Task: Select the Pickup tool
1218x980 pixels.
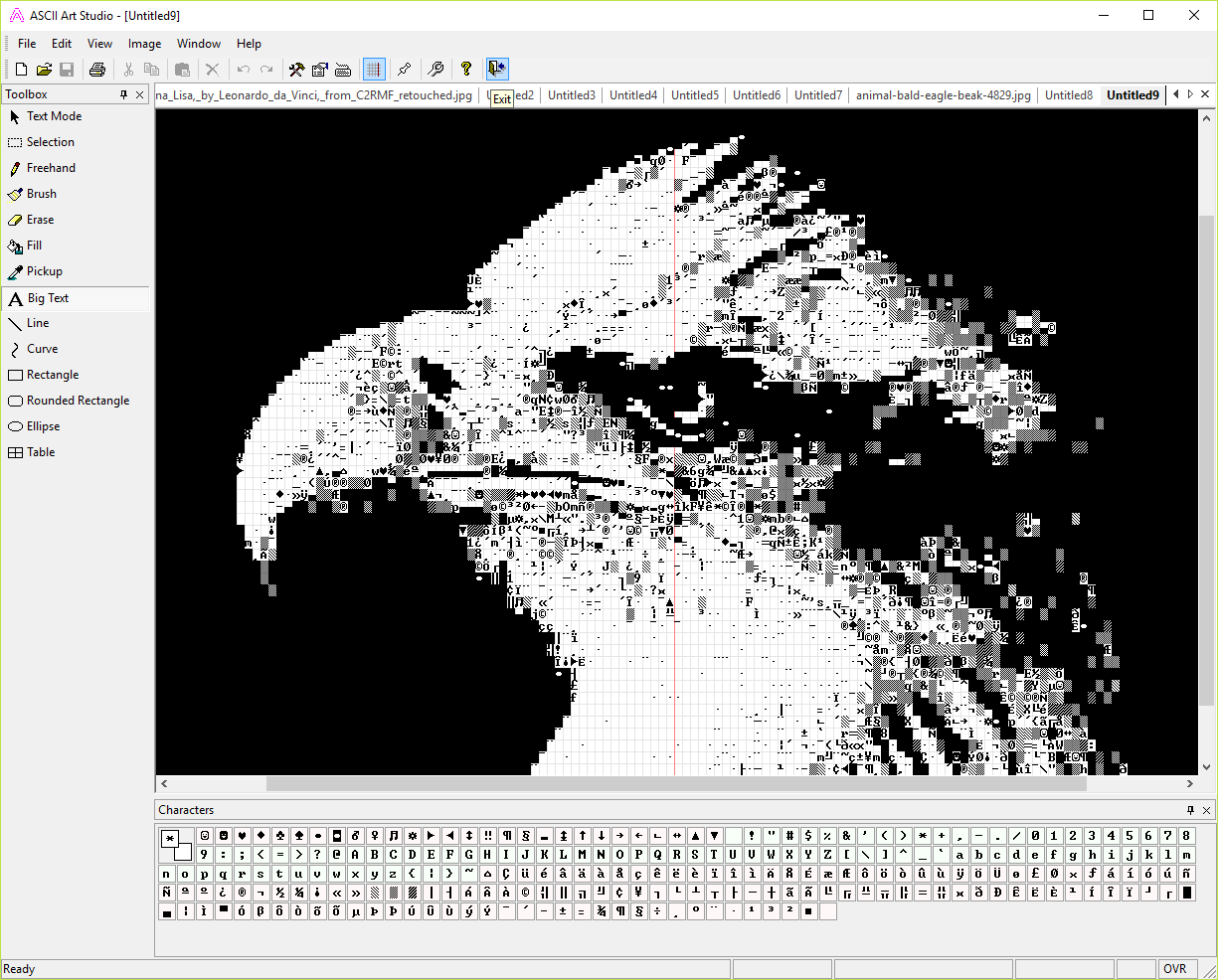Action: pyautogui.click(x=44, y=271)
